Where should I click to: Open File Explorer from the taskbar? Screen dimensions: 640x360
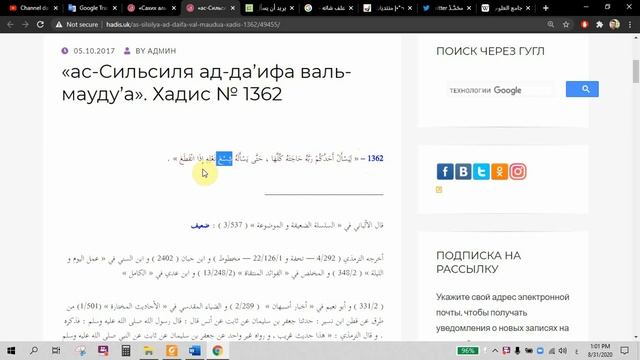click(x=149, y=351)
